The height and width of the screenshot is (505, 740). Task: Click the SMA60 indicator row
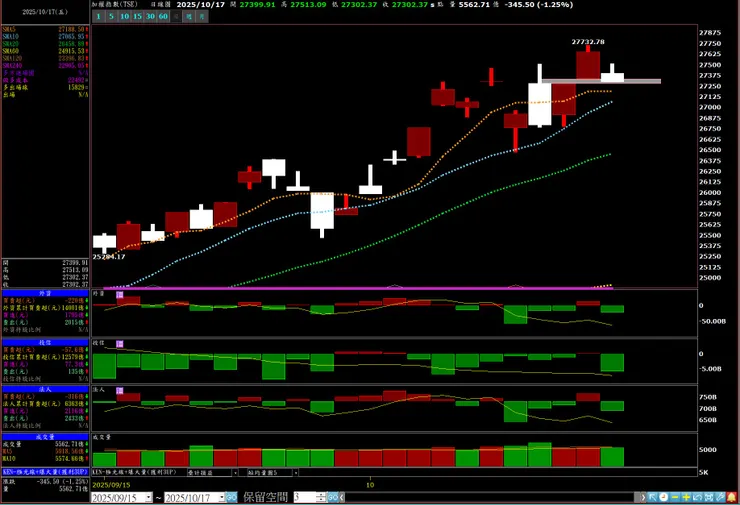pos(45,51)
